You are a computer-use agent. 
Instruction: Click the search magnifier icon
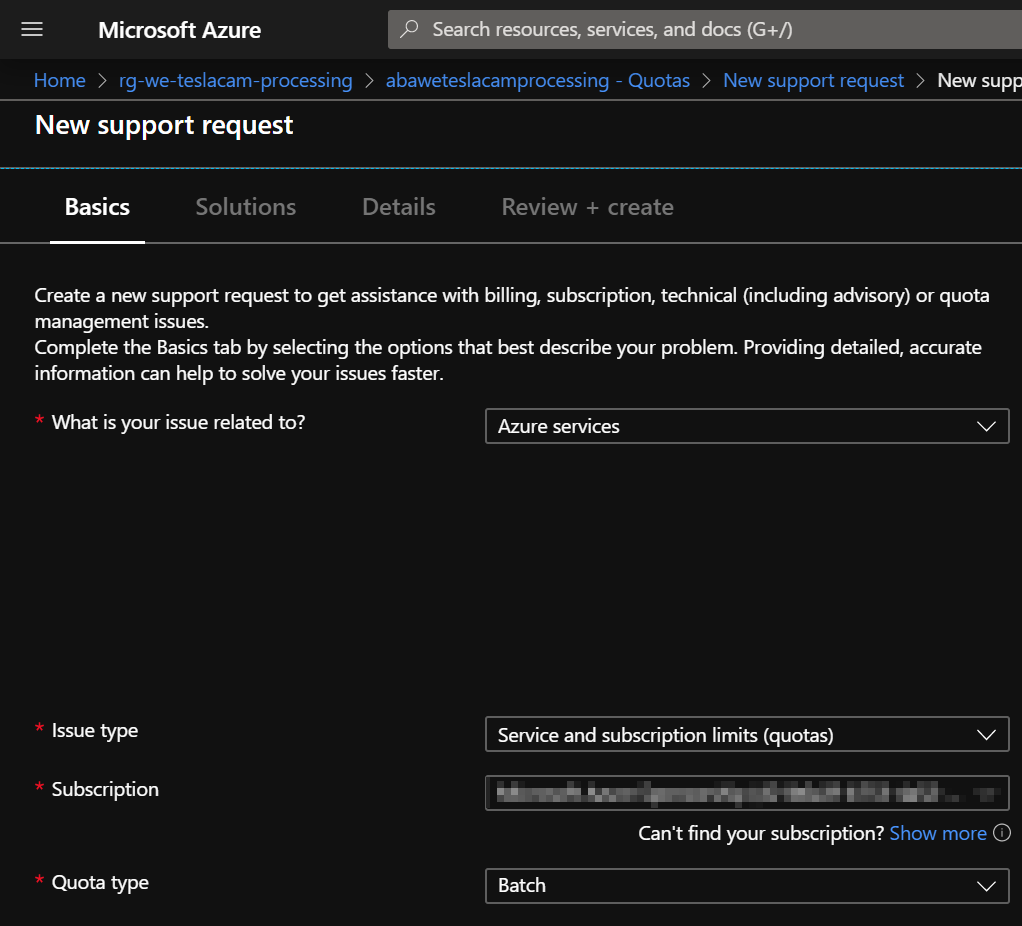409,29
